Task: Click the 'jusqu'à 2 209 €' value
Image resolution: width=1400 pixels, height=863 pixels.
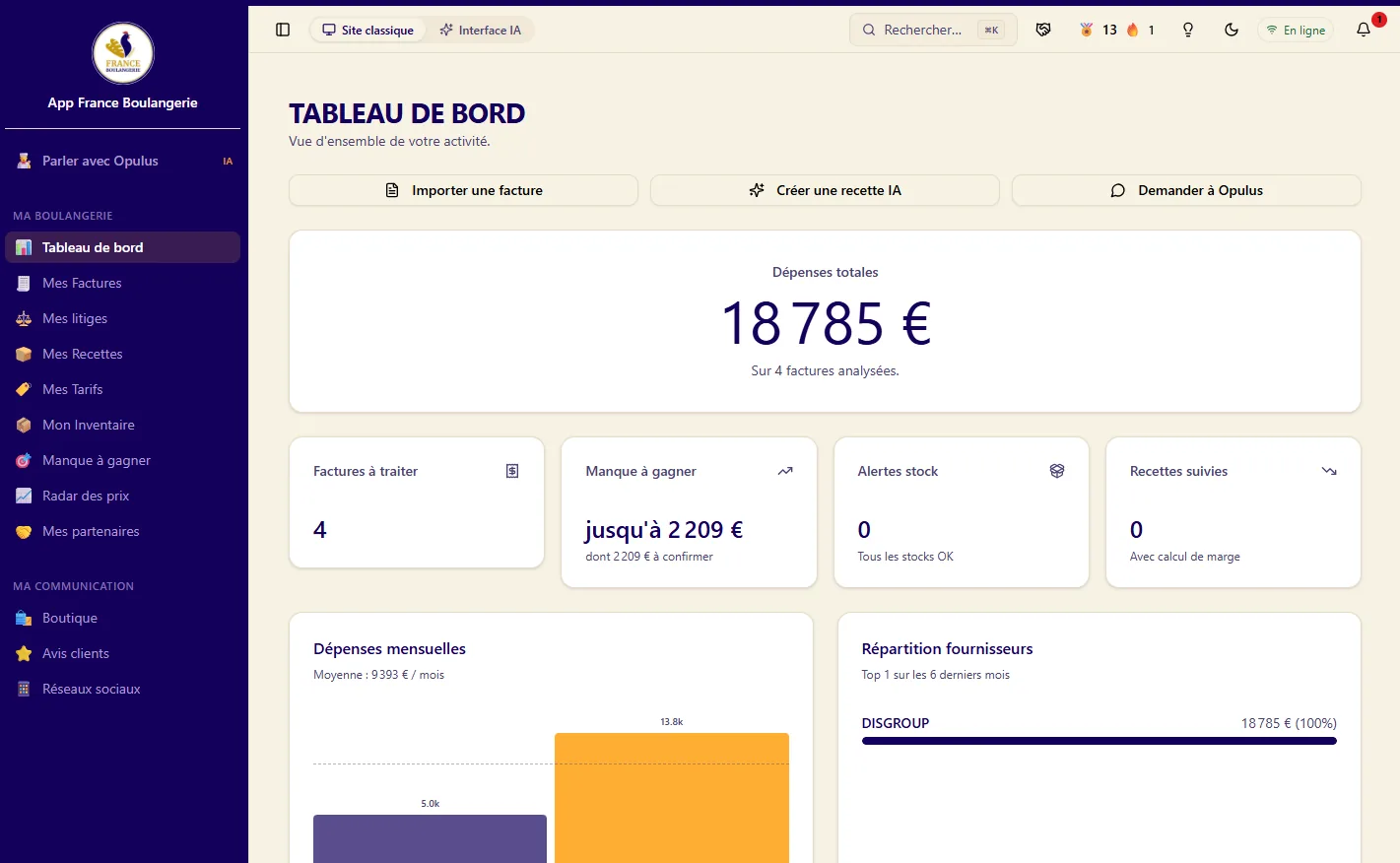Action: pos(664,530)
